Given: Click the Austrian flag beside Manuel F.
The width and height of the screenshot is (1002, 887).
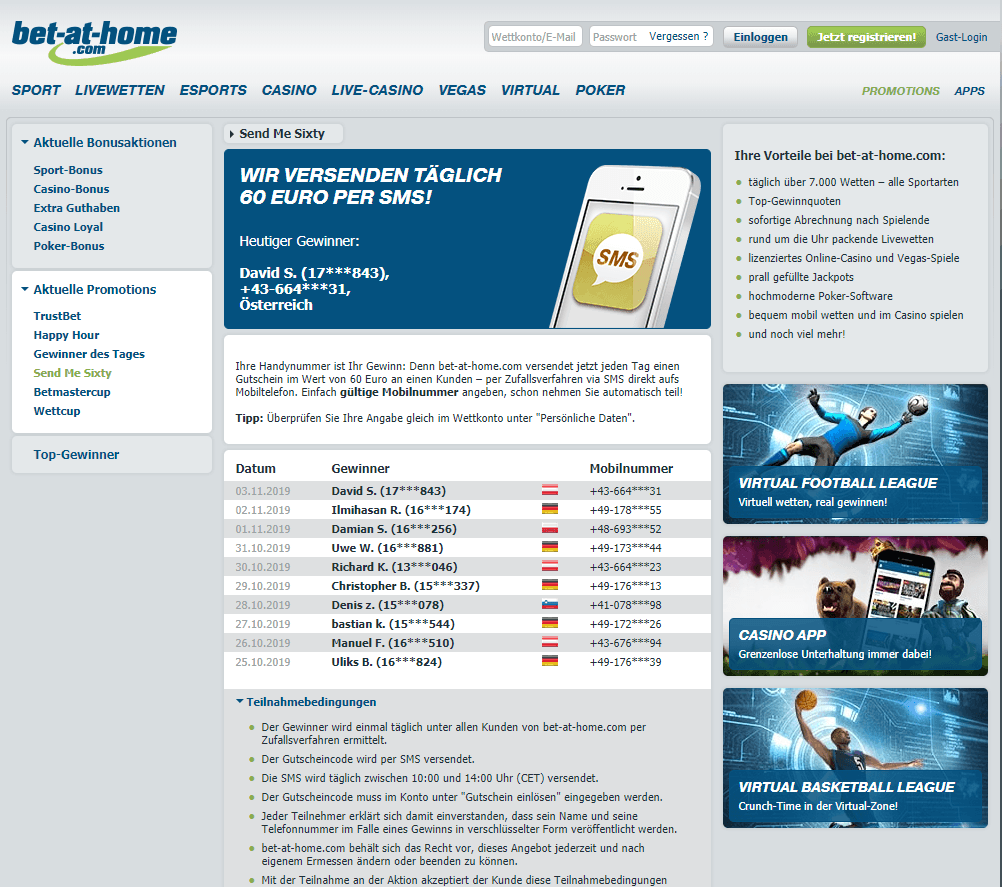Looking at the screenshot, I should tap(550, 642).
